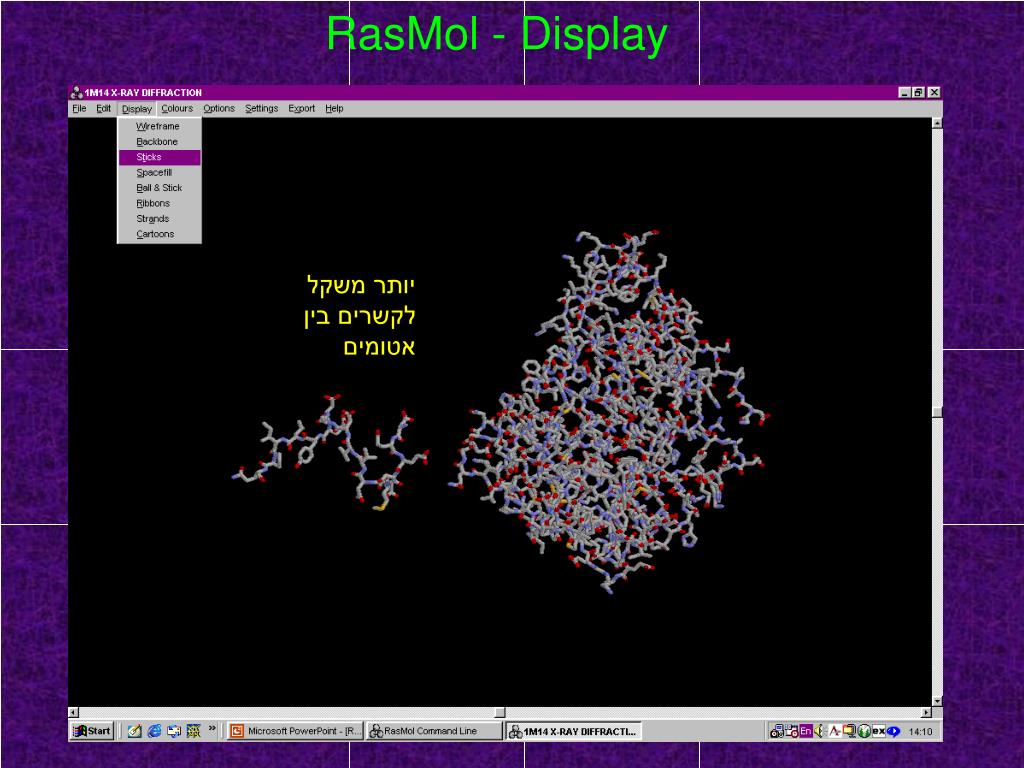Click the horizontal scrollbar left arrow
Image resolution: width=1024 pixels, height=768 pixels.
74,712
